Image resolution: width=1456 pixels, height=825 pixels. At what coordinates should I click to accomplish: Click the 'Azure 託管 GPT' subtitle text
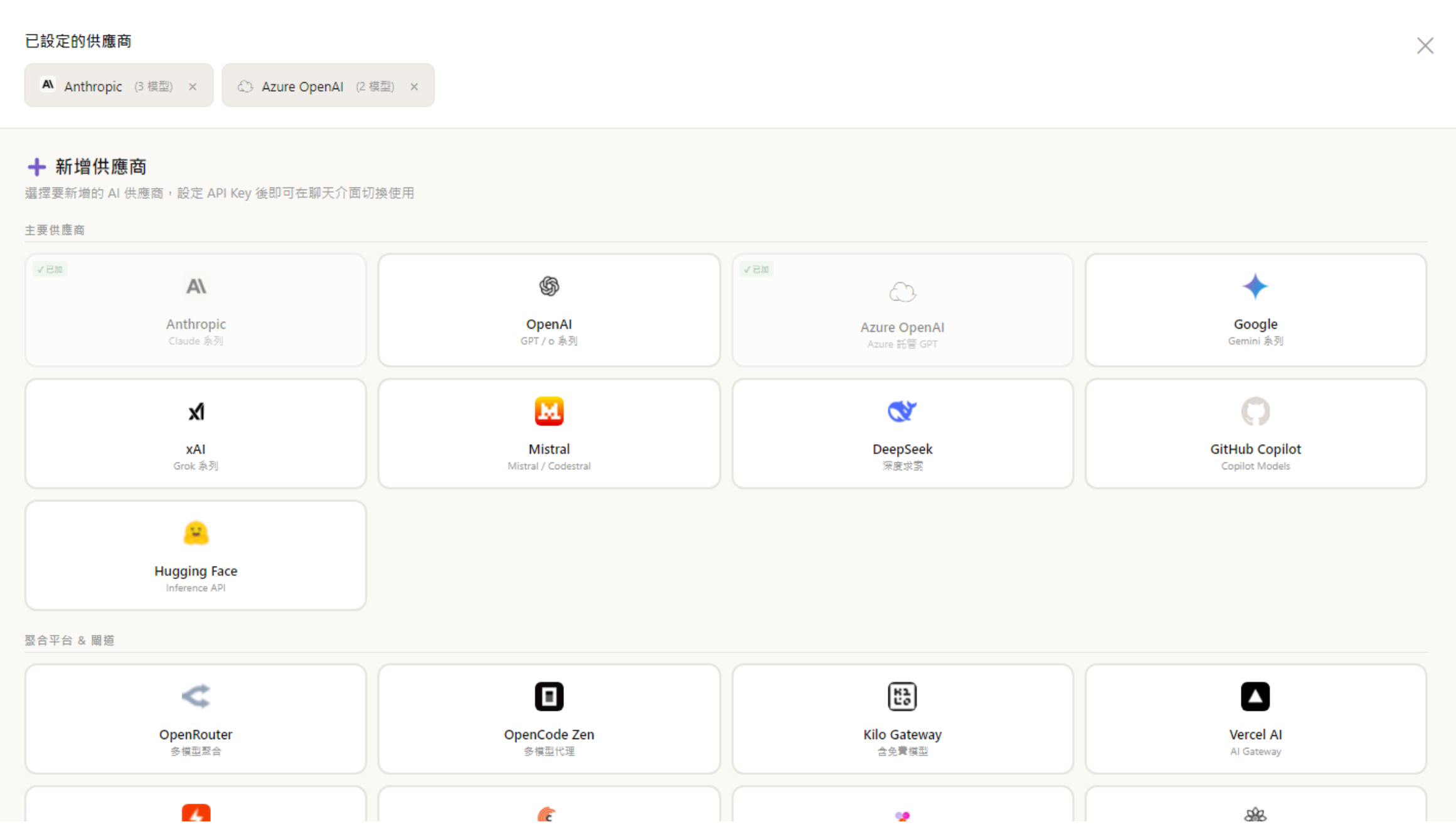(x=902, y=344)
